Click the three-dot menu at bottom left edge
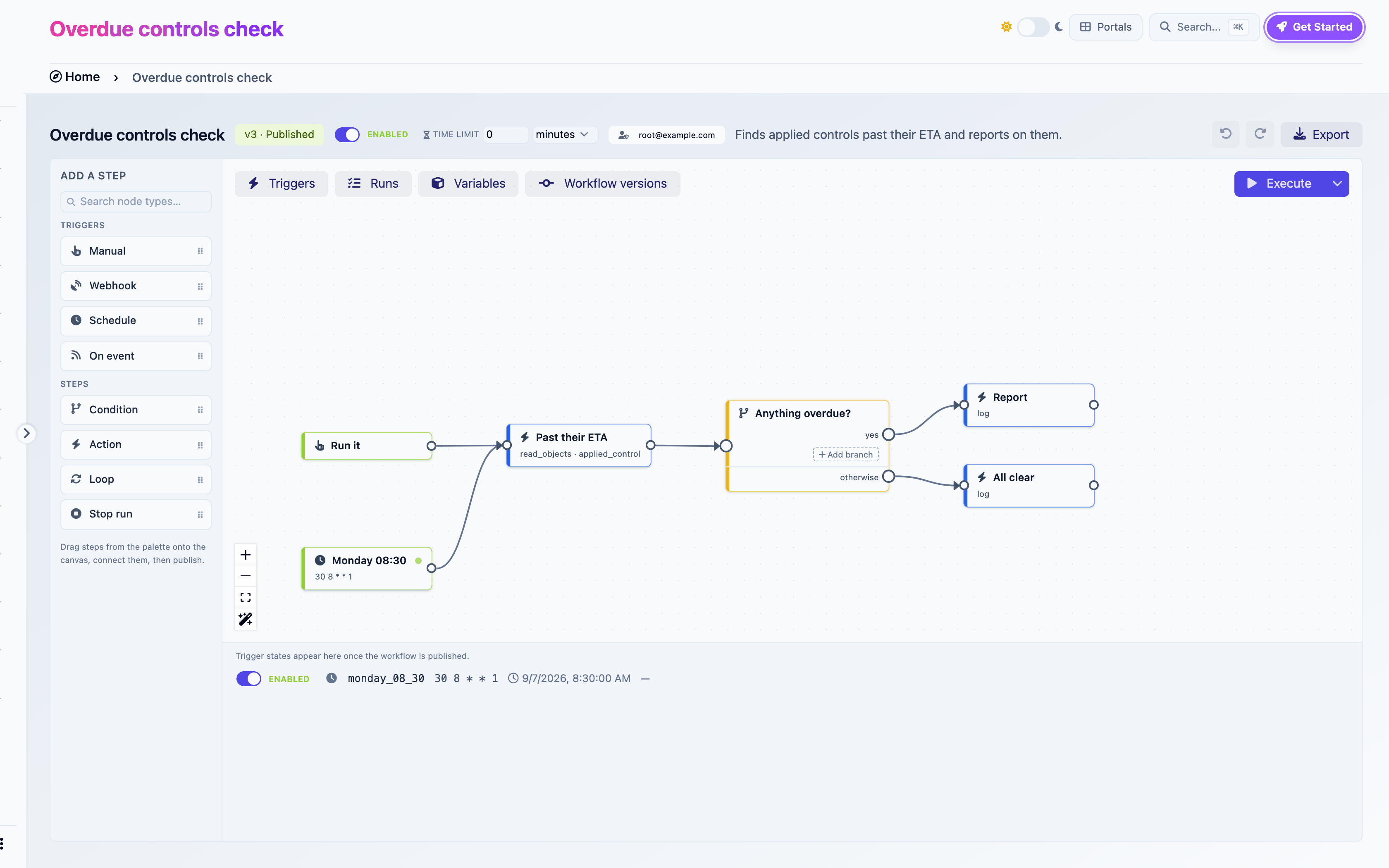Image resolution: width=1389 pixels, height=868 pixels. pos(2,844)
